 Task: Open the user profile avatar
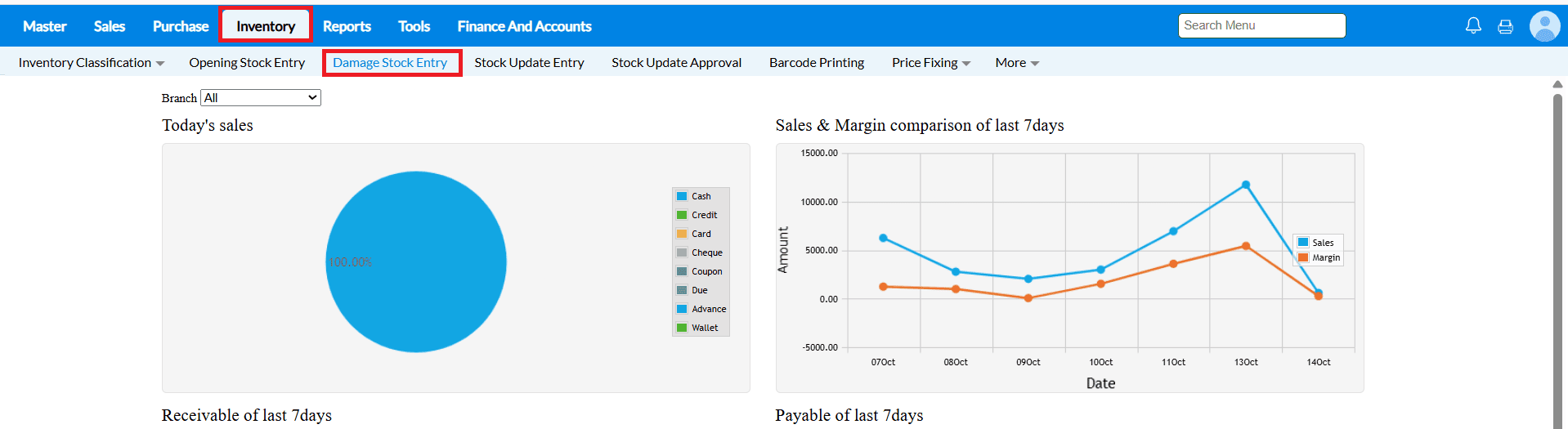(1544, 26)
